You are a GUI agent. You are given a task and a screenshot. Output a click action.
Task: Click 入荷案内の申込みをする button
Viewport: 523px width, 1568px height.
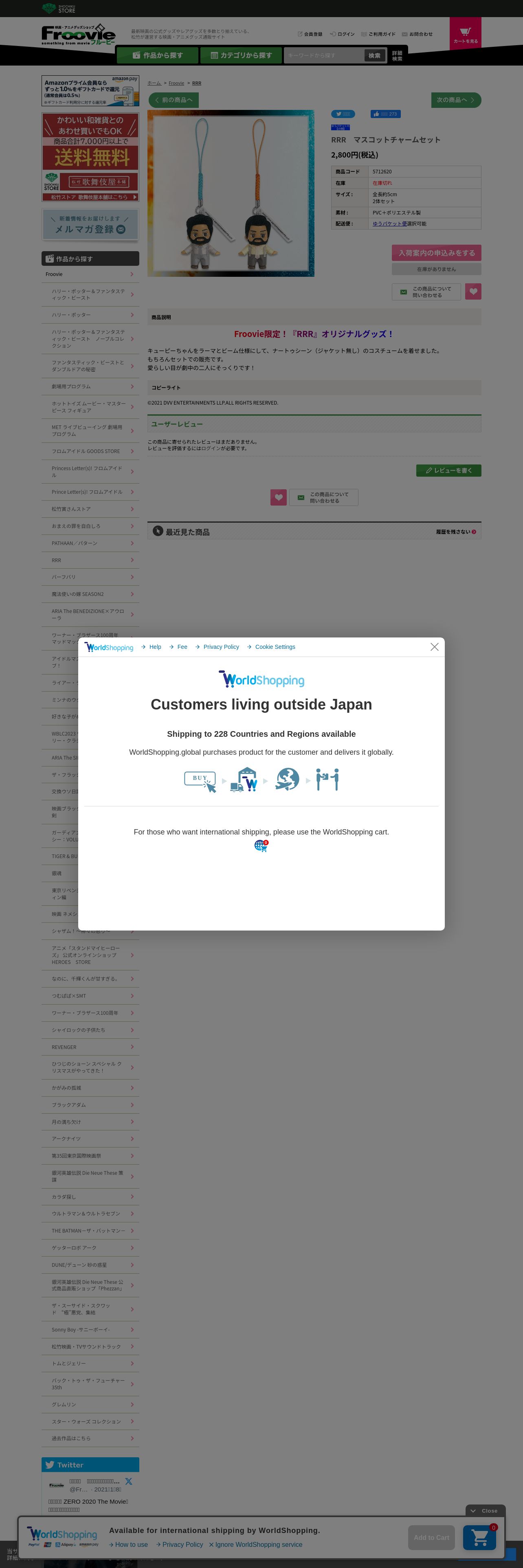tap(437, 253)
